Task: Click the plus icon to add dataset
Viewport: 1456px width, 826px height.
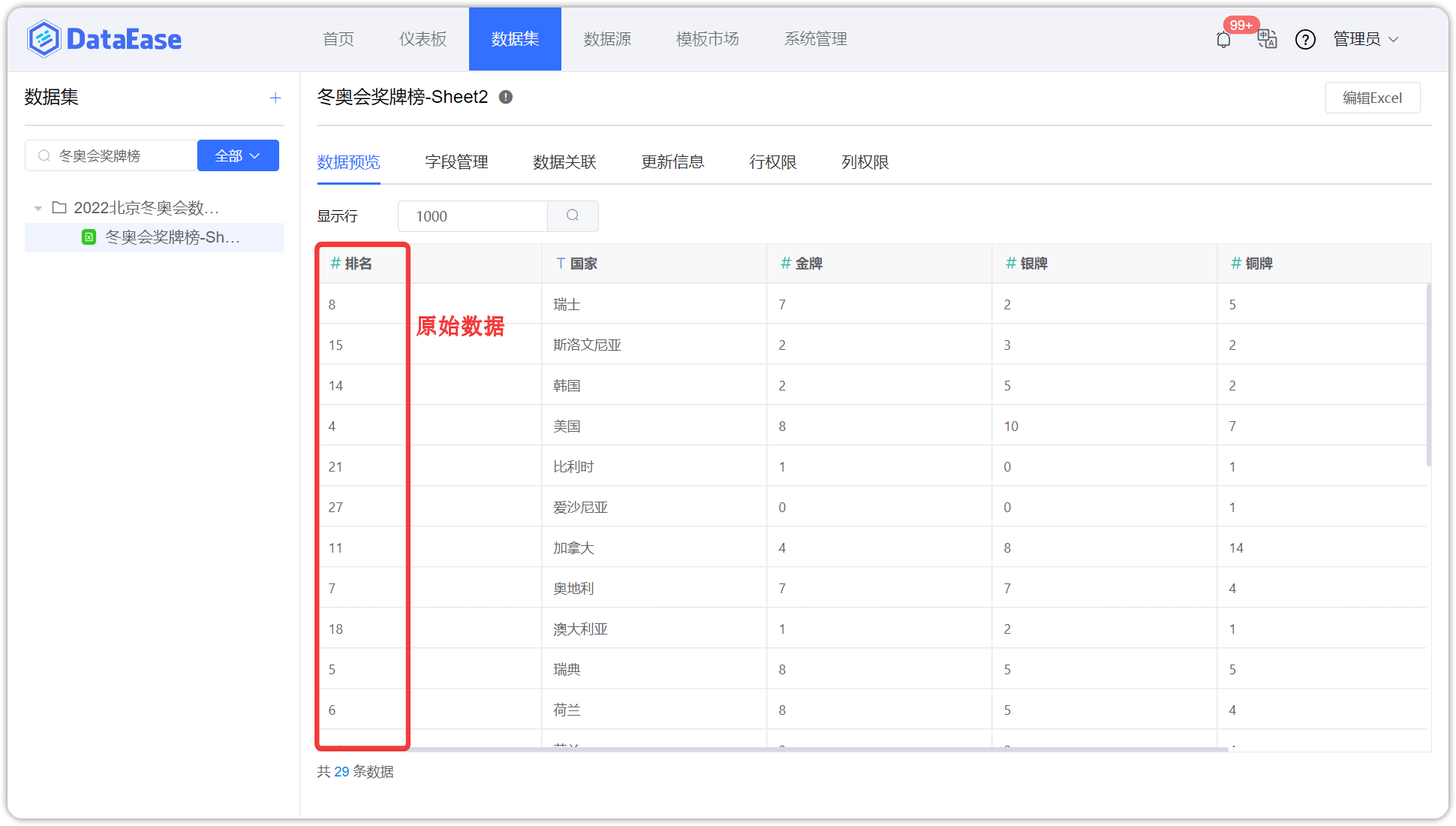Action: point(275,98)
